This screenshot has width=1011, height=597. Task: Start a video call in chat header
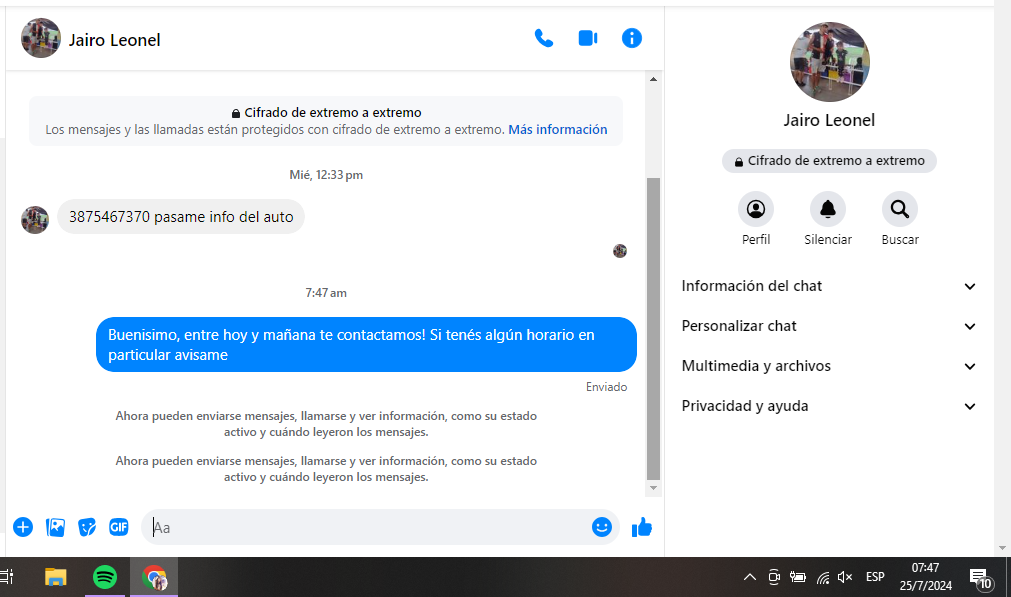pos(588,39)
